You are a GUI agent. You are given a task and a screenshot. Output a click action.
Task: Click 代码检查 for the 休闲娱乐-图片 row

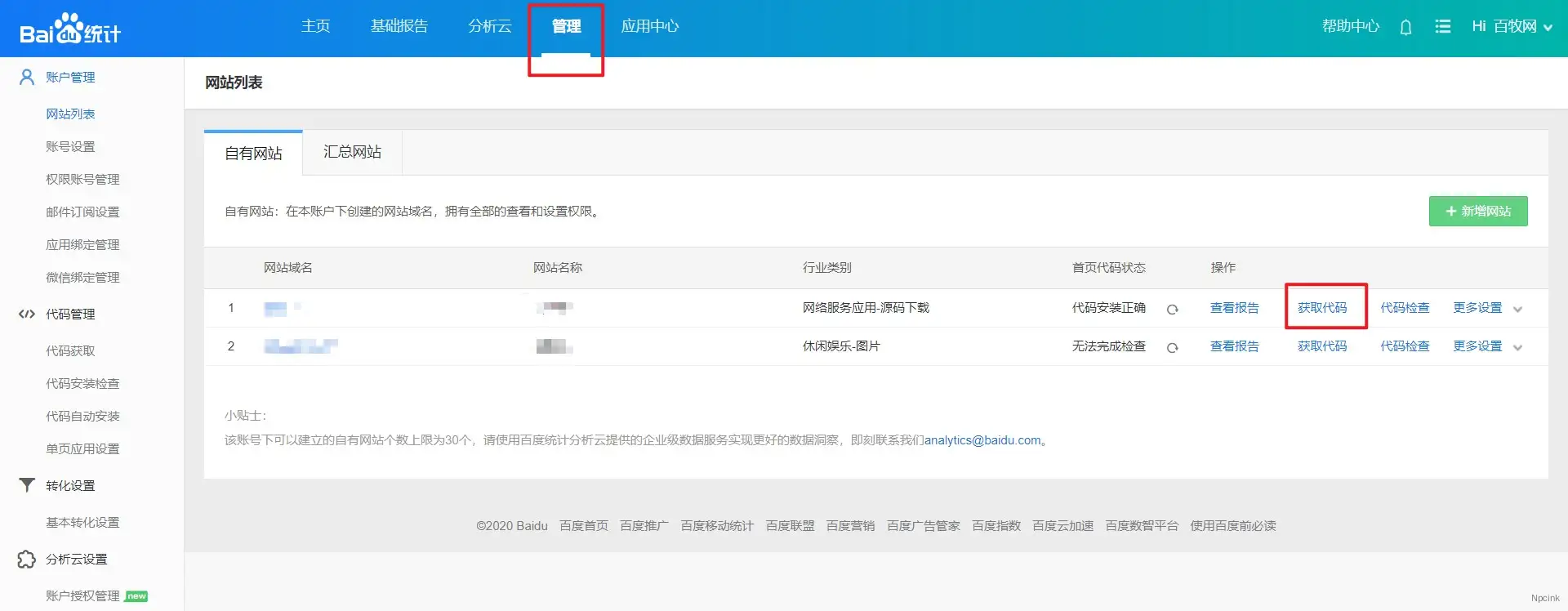click(x=1405, y=346)
